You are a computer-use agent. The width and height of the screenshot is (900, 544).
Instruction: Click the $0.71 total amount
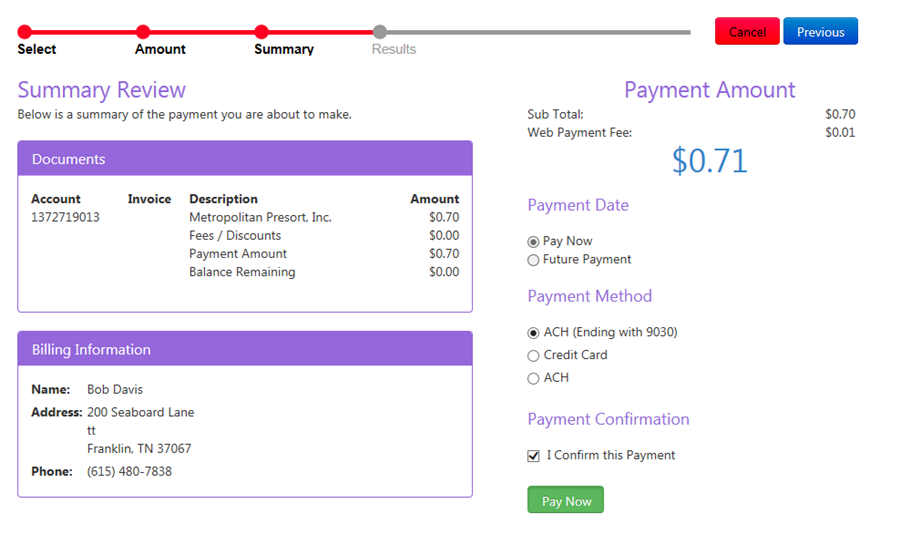click(x=709, y=161)
